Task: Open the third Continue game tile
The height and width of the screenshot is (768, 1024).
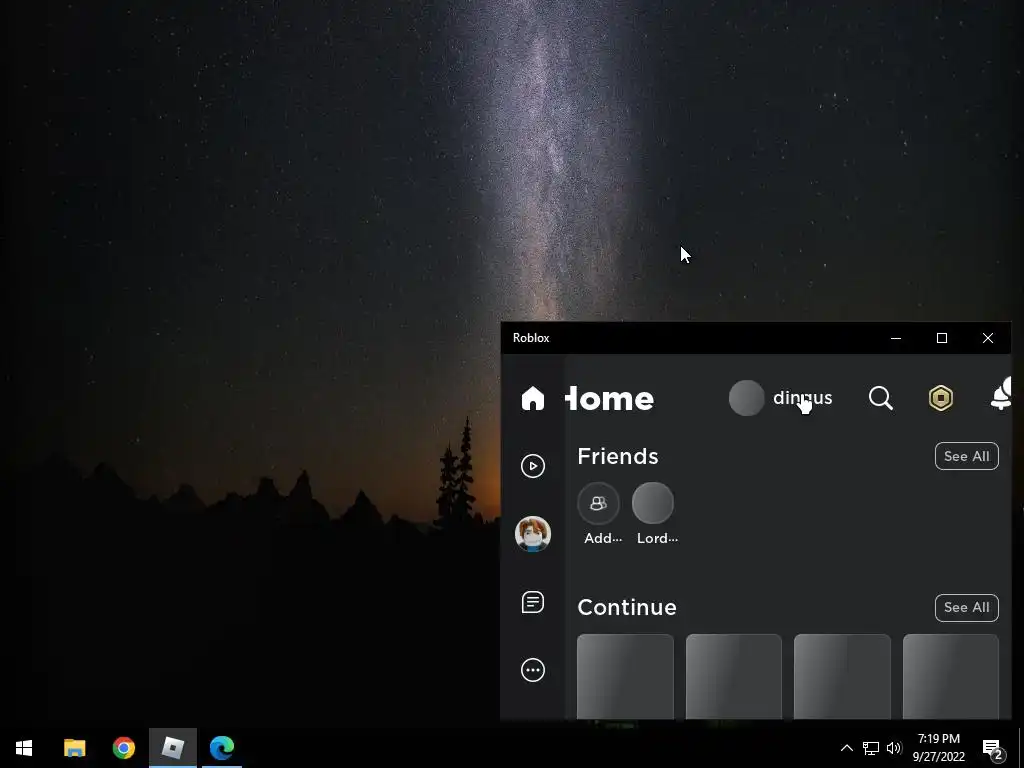Action: [842, 677]
